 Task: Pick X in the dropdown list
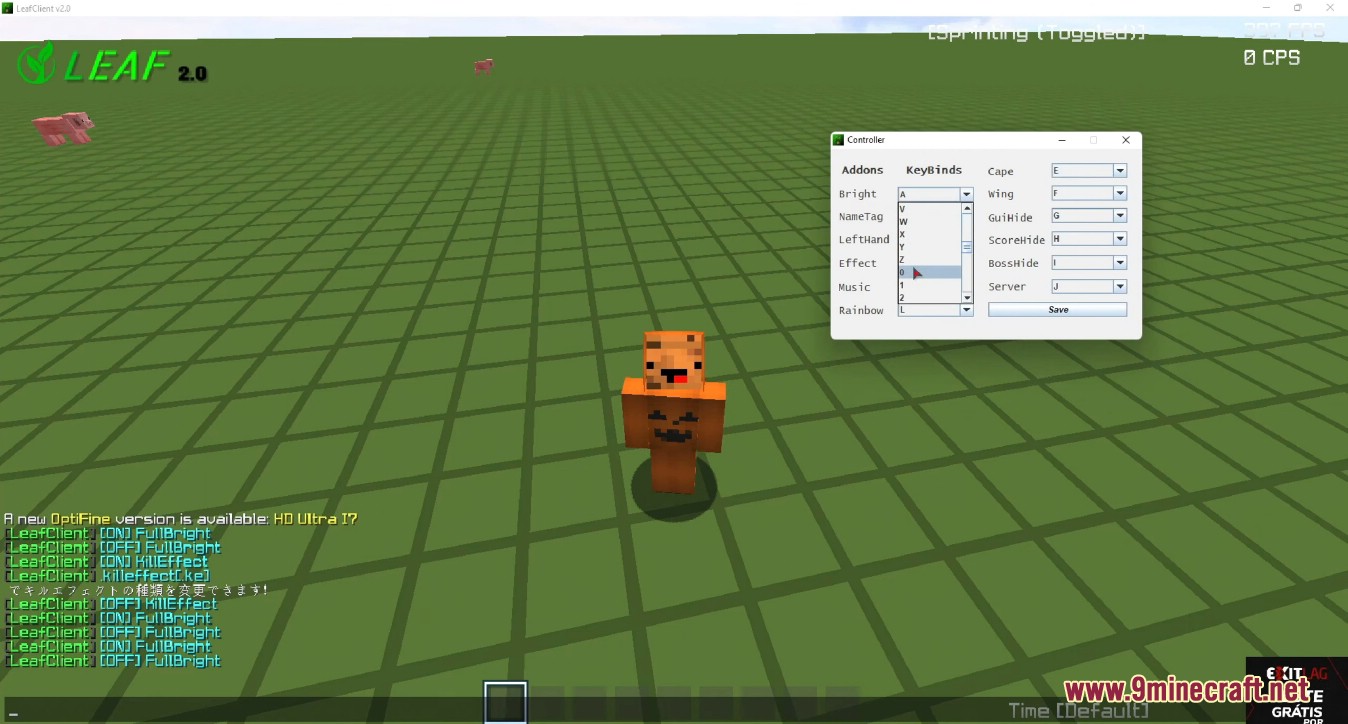(x=930, y=234)
